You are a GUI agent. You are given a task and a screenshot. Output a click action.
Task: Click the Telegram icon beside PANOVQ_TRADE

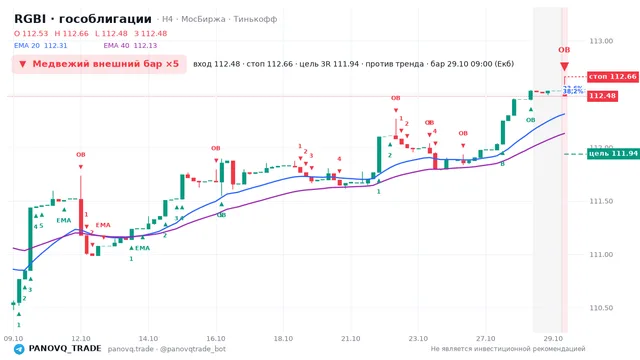tap(19, 349)
